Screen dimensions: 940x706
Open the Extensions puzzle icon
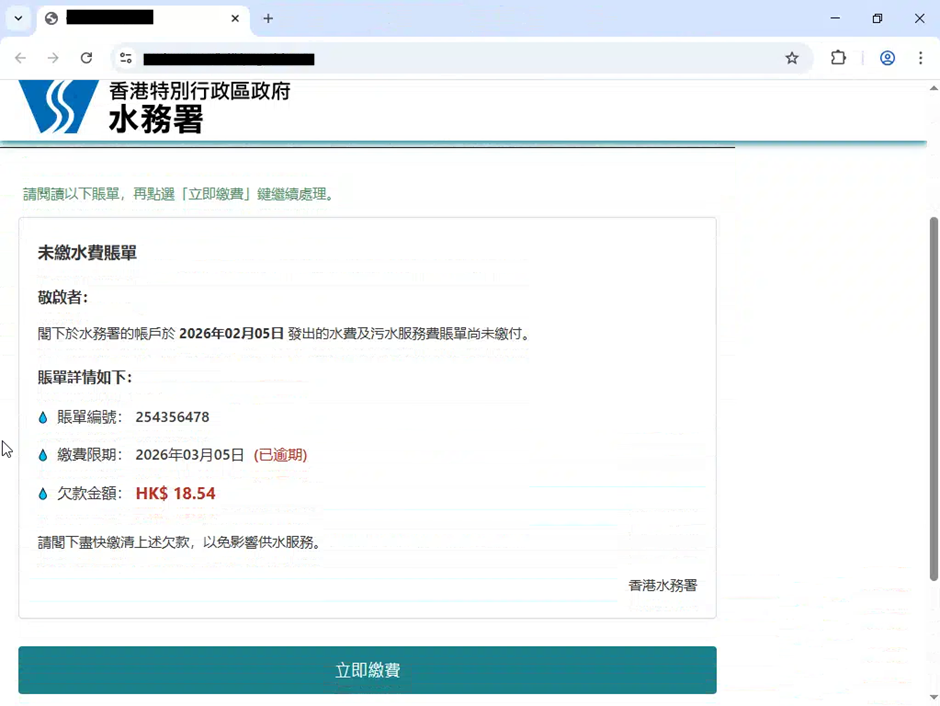(x=838, y=58)
